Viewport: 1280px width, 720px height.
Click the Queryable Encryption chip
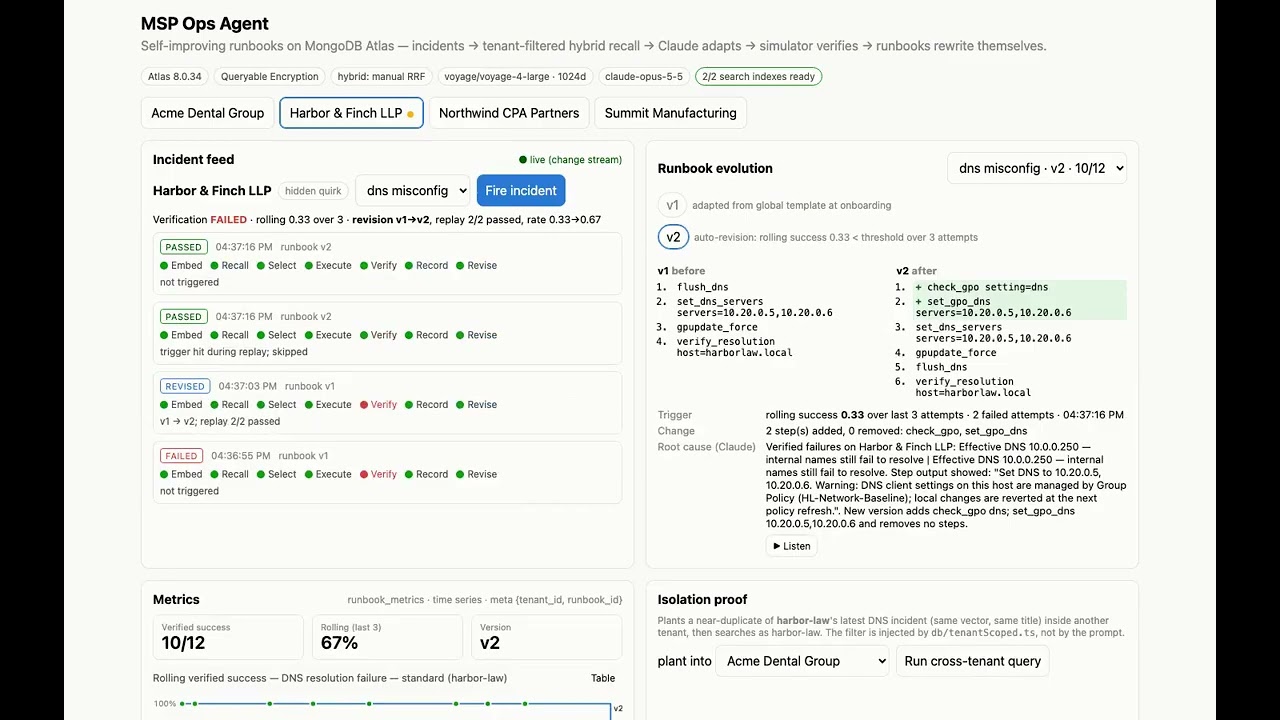tap(270, 76)
